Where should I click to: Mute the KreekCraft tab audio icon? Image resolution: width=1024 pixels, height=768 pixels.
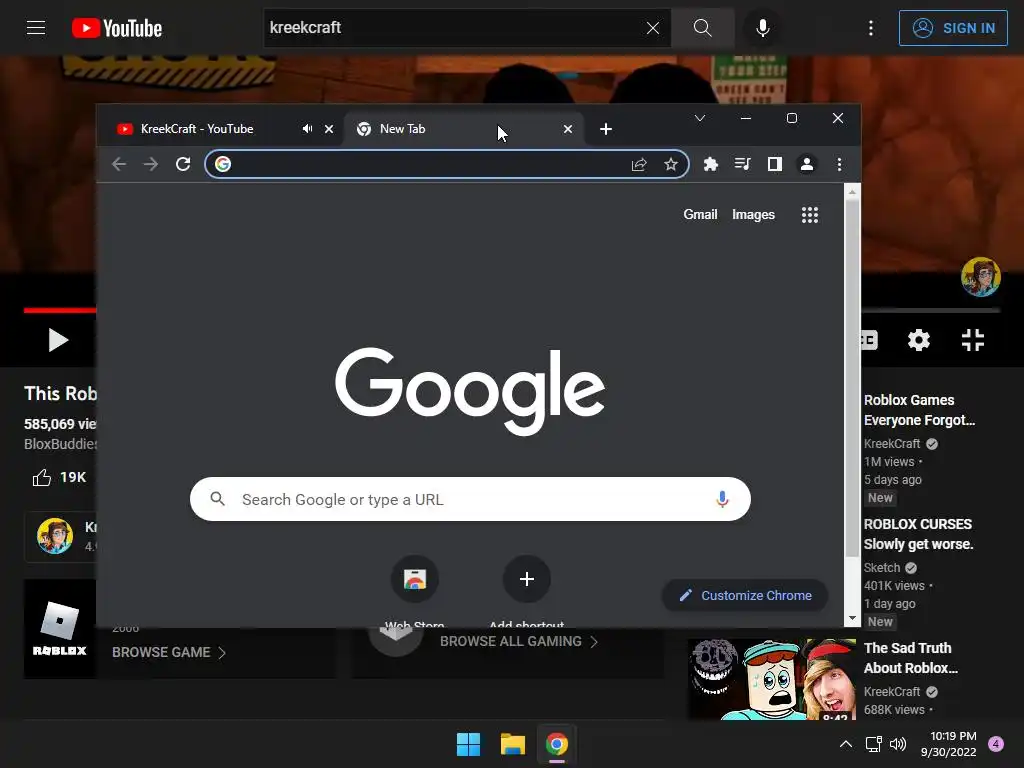(307, 129)
